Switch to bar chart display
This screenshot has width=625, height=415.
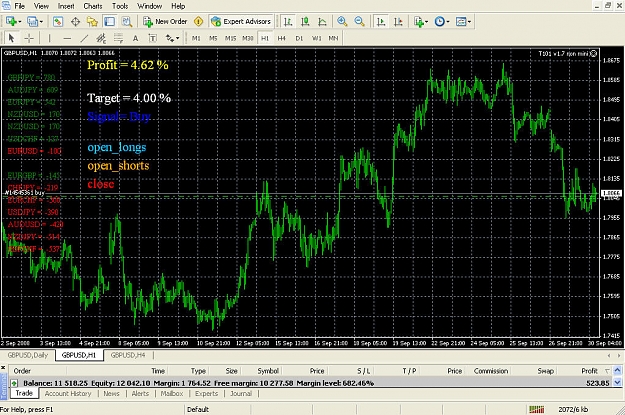(287, 22)
